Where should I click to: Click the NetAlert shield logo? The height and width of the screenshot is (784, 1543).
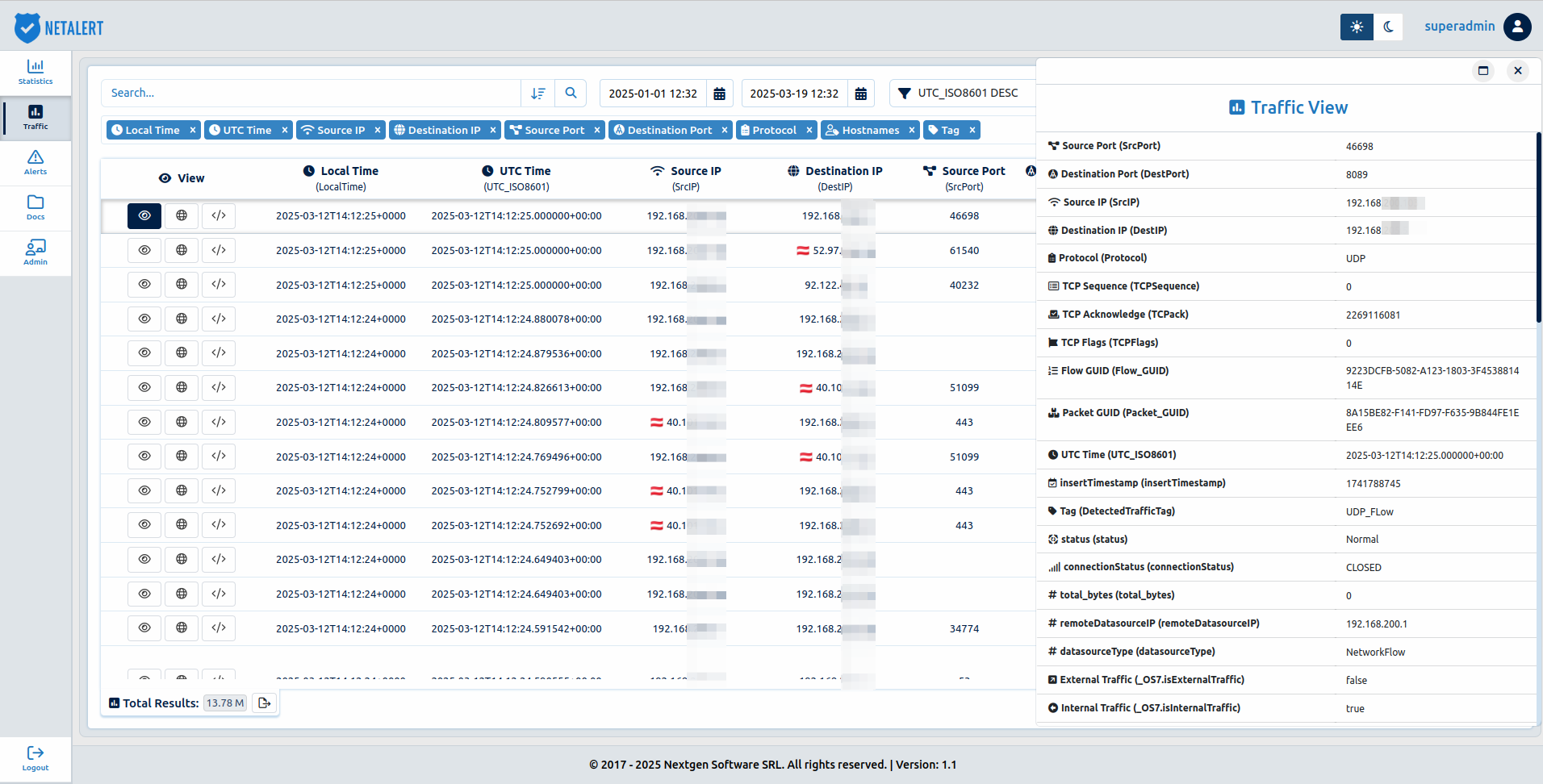[27, 27]
